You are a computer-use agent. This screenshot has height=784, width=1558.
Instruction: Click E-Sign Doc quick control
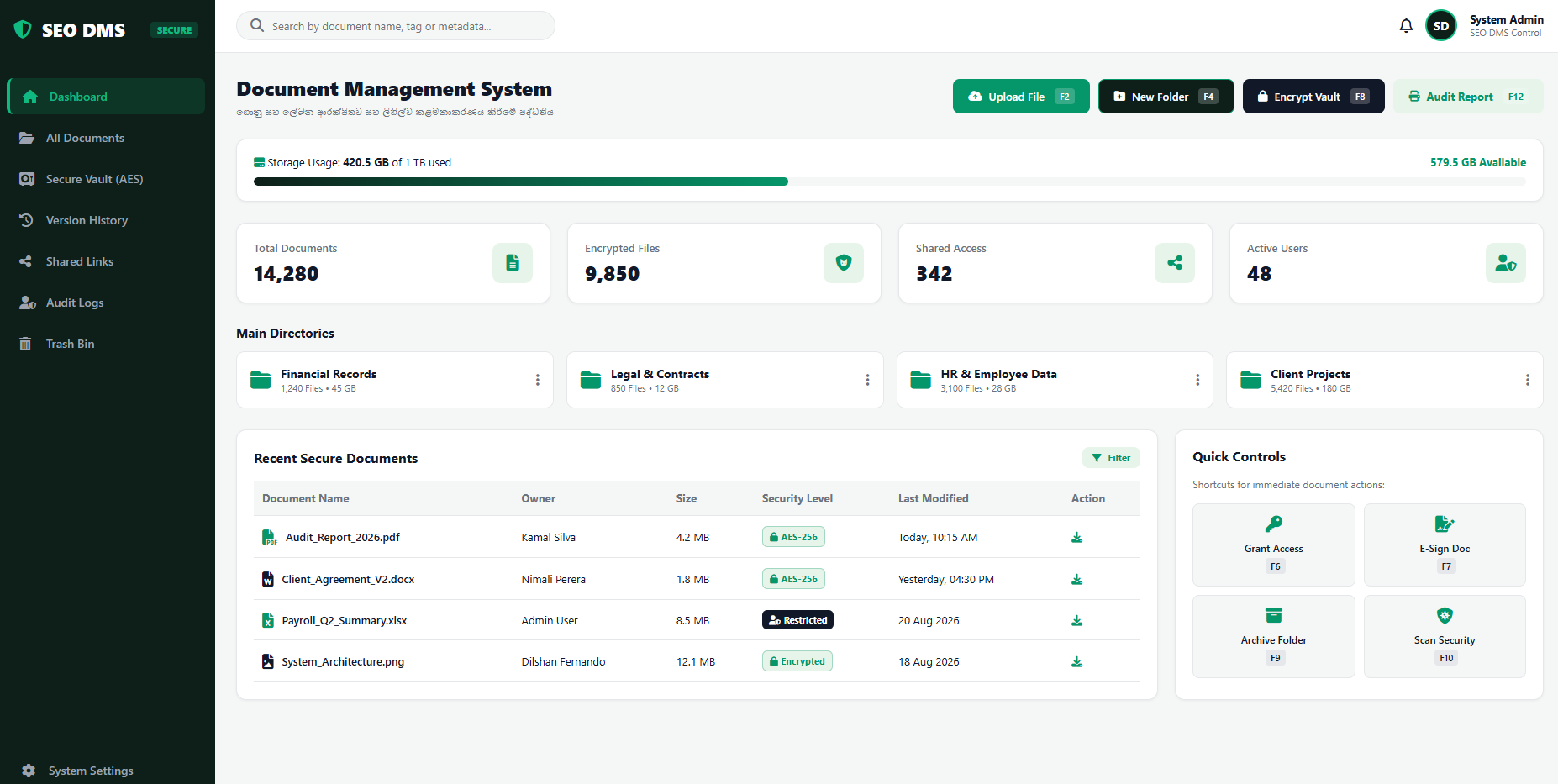pyautogui.click(x=1445, y=545)
